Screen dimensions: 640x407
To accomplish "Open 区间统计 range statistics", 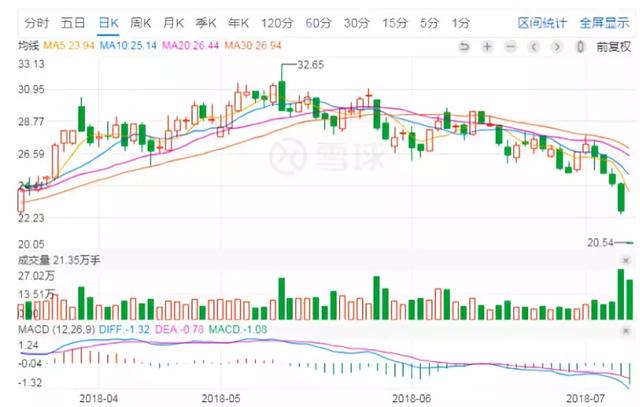I will tap(542, 23).
